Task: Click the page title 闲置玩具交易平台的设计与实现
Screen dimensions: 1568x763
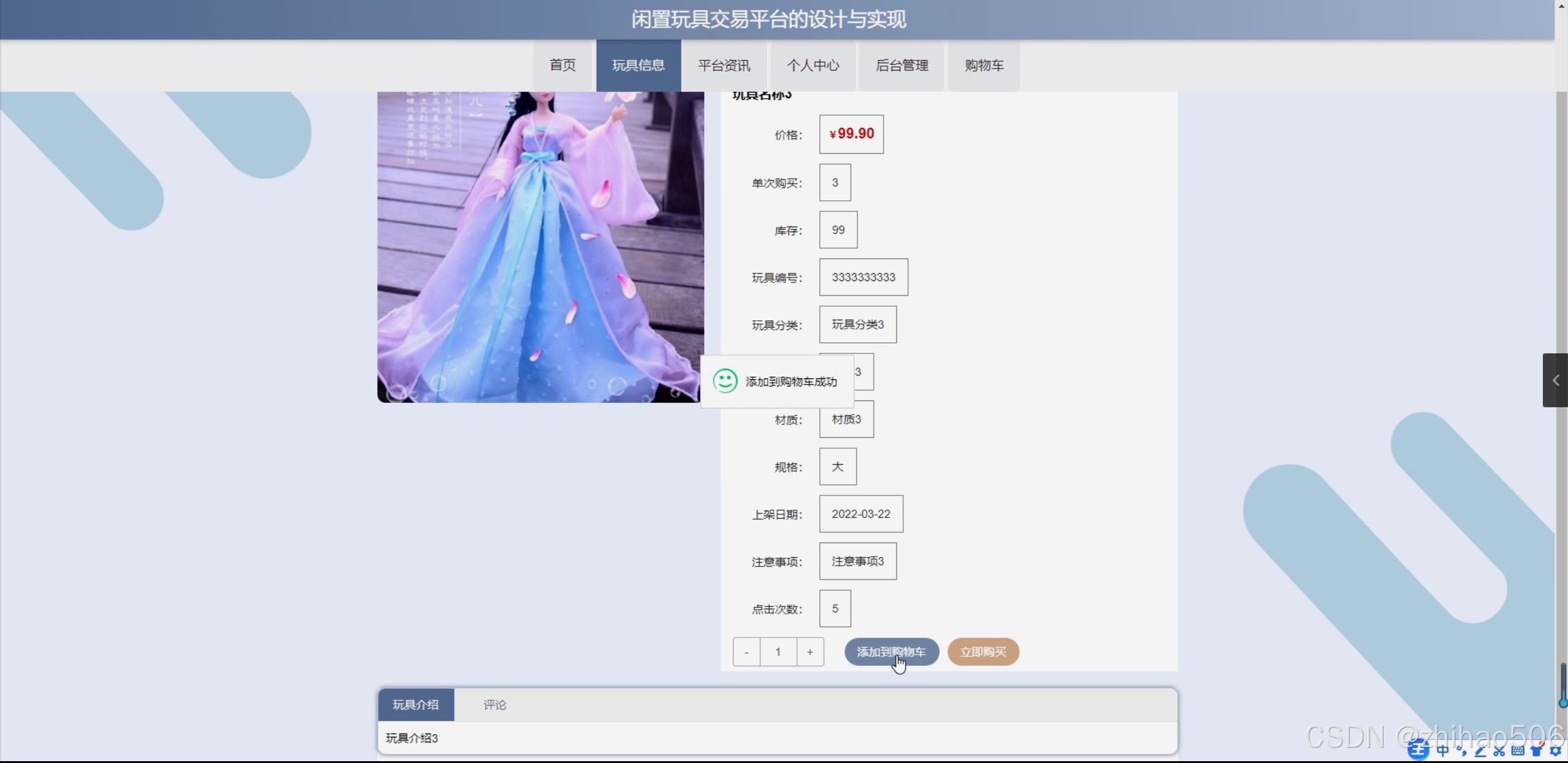Action: pyautogui.click(x=769, y=20)
